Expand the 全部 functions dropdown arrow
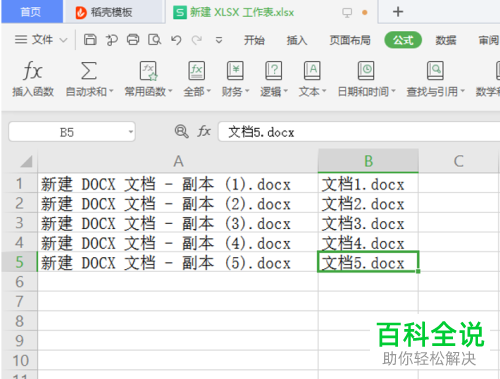This screenshot has height=379, width=500. pos(209,91)
